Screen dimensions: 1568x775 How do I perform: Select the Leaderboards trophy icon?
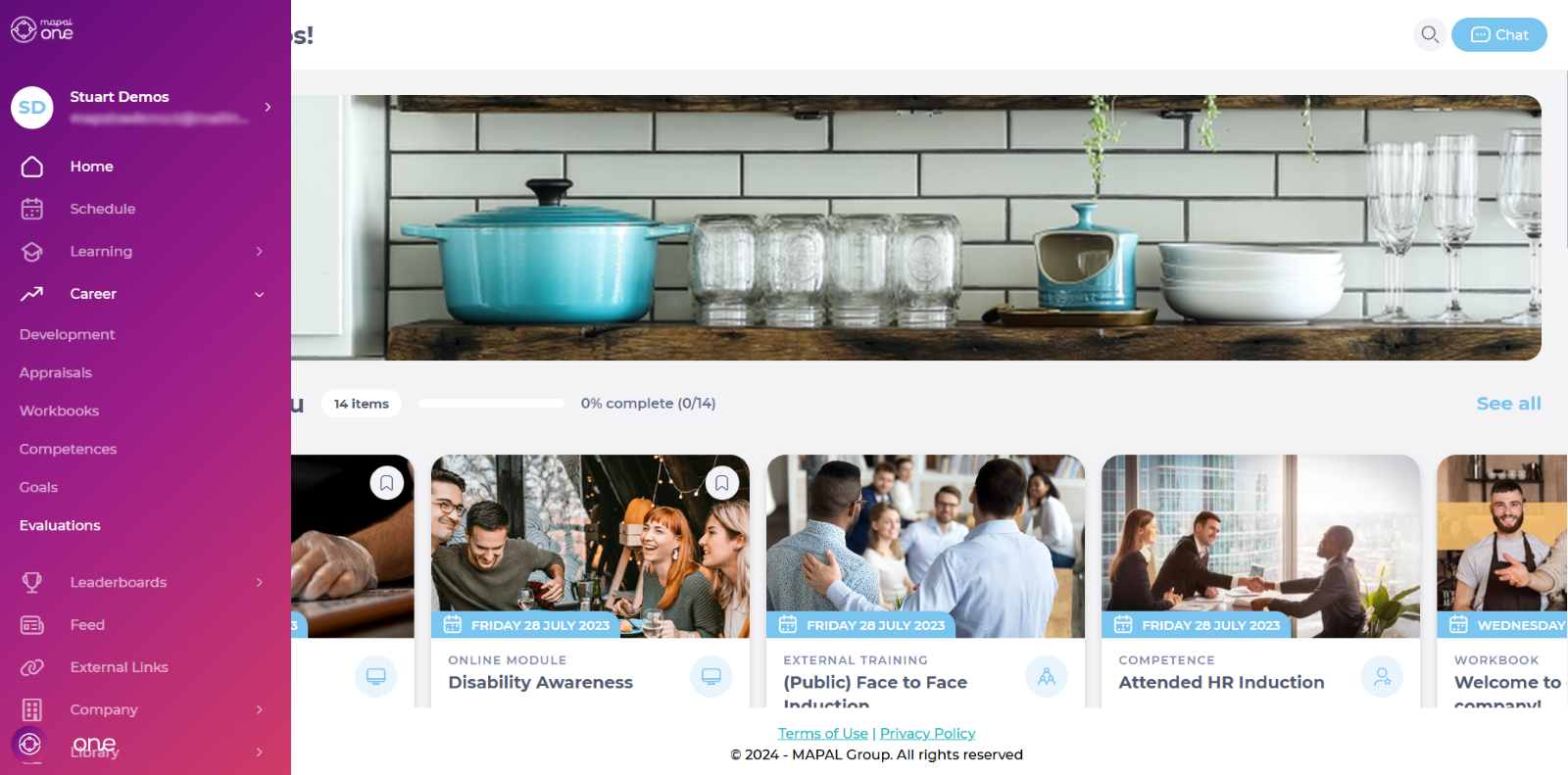point(32,582)
